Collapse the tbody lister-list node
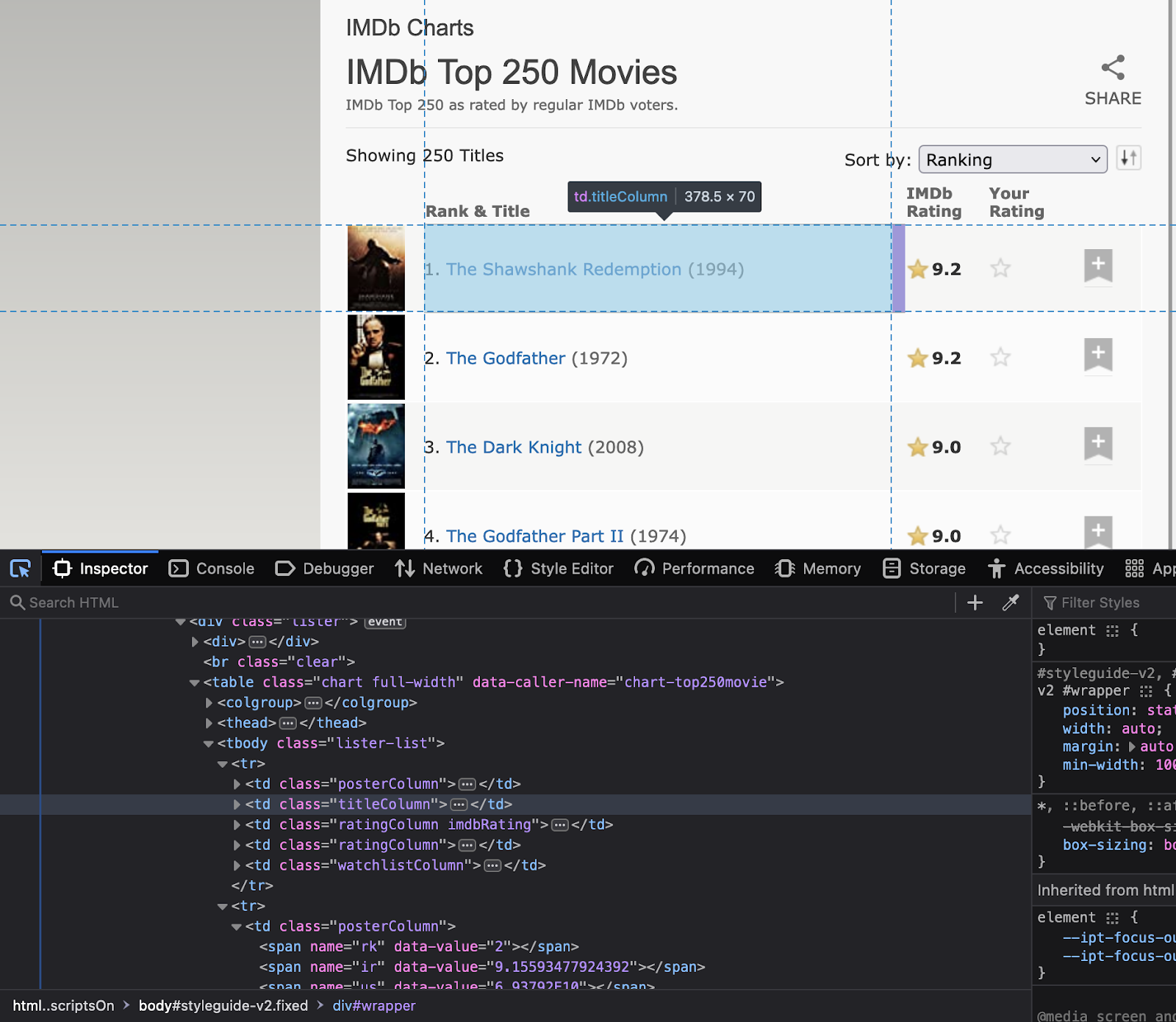 coord(209,744)
